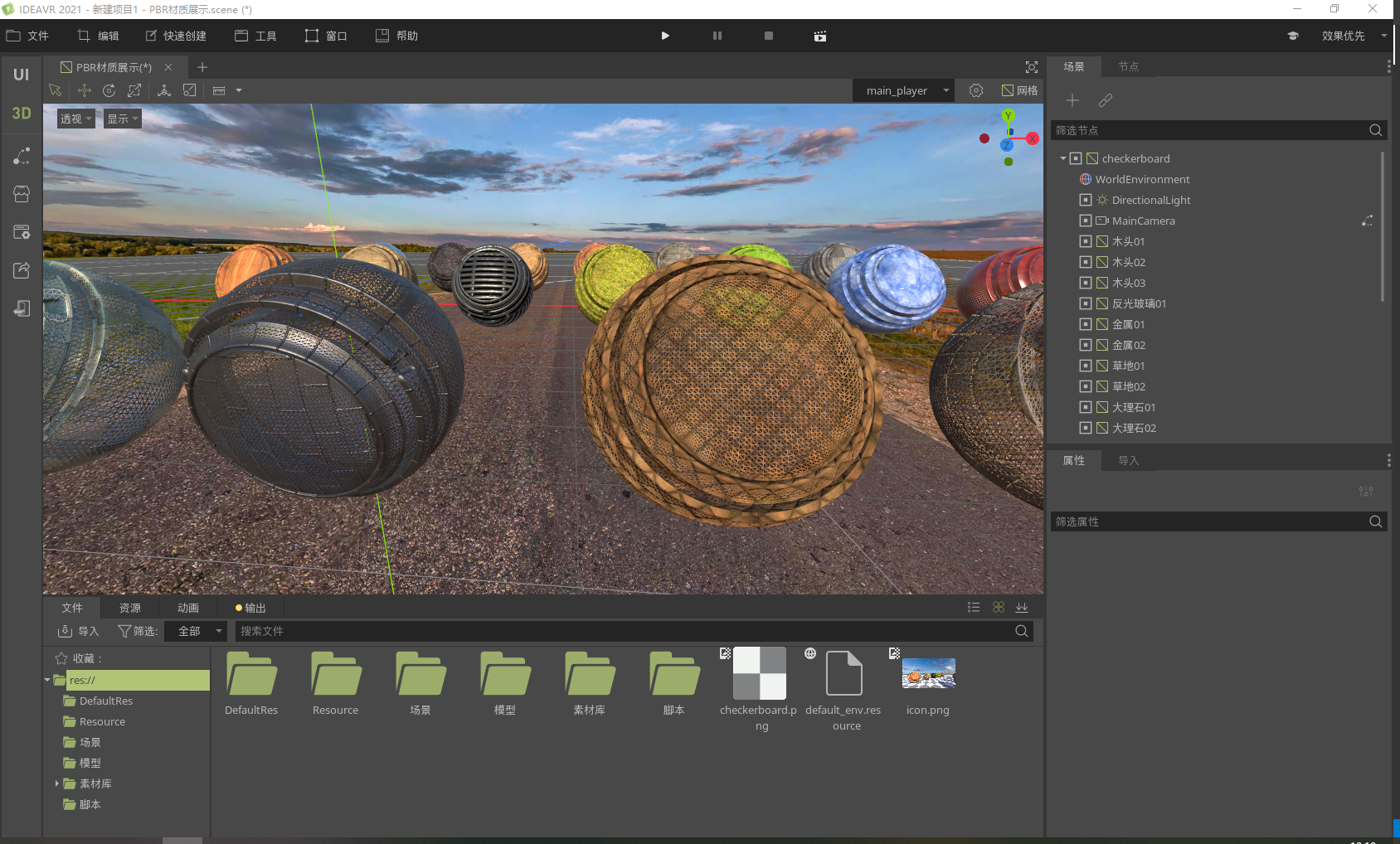Switch to the 输出 tab
1400x844 pixels.
[x=250, y=608]
